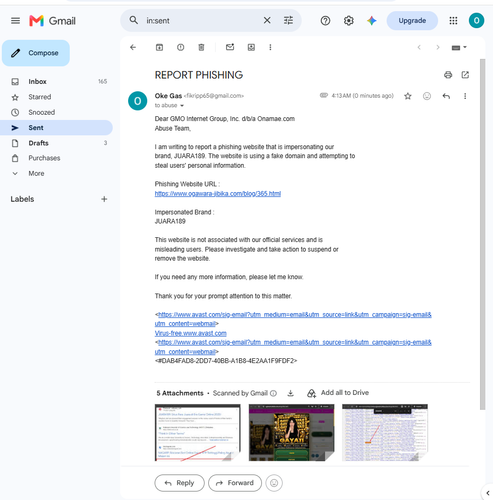Show the side panel chevron
Image resolution: width=493 pixels, height=500 pixels.
click(488, 493)
